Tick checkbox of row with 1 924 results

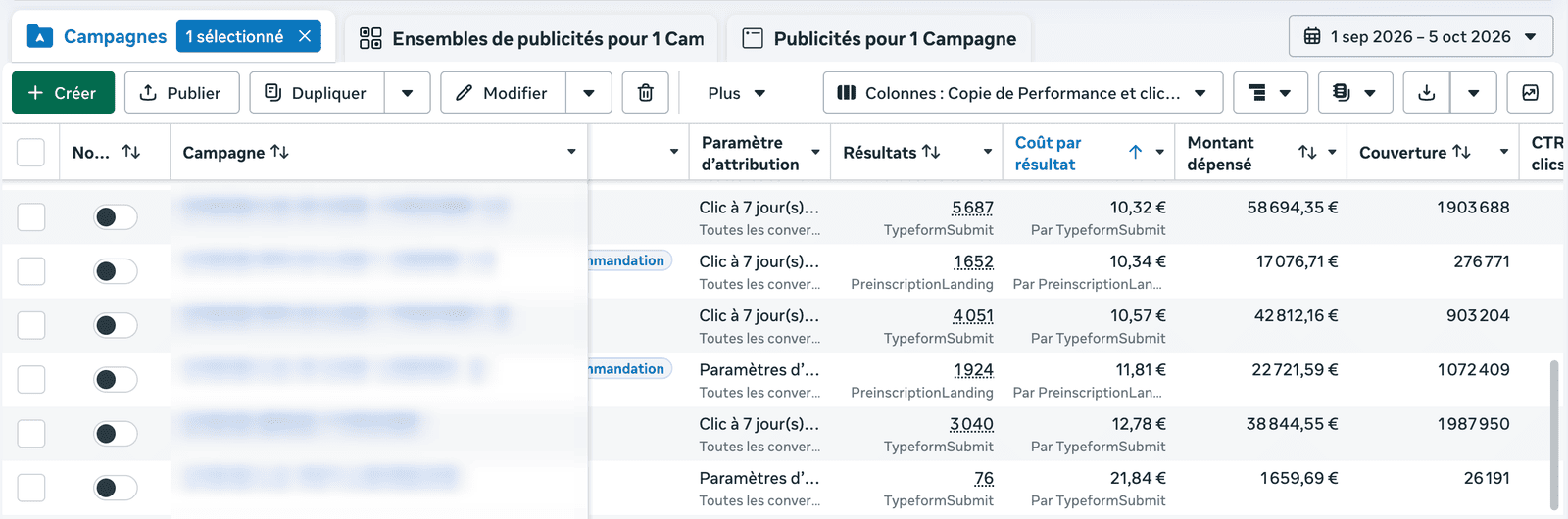(31, 379)
